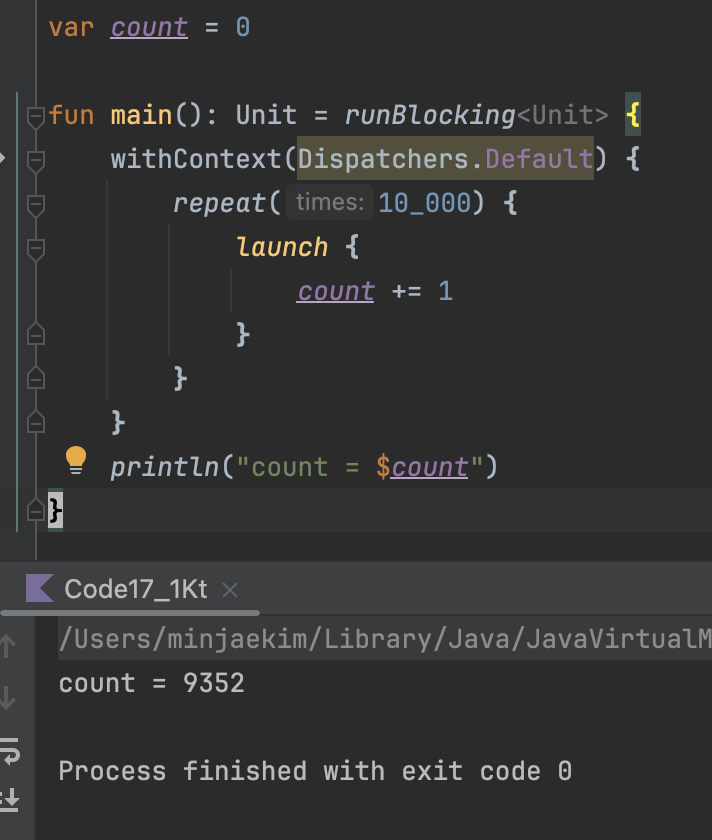712x840 pixels.
Task: Click 'runBlocking' in main declaration
Action: pos(430,115)
